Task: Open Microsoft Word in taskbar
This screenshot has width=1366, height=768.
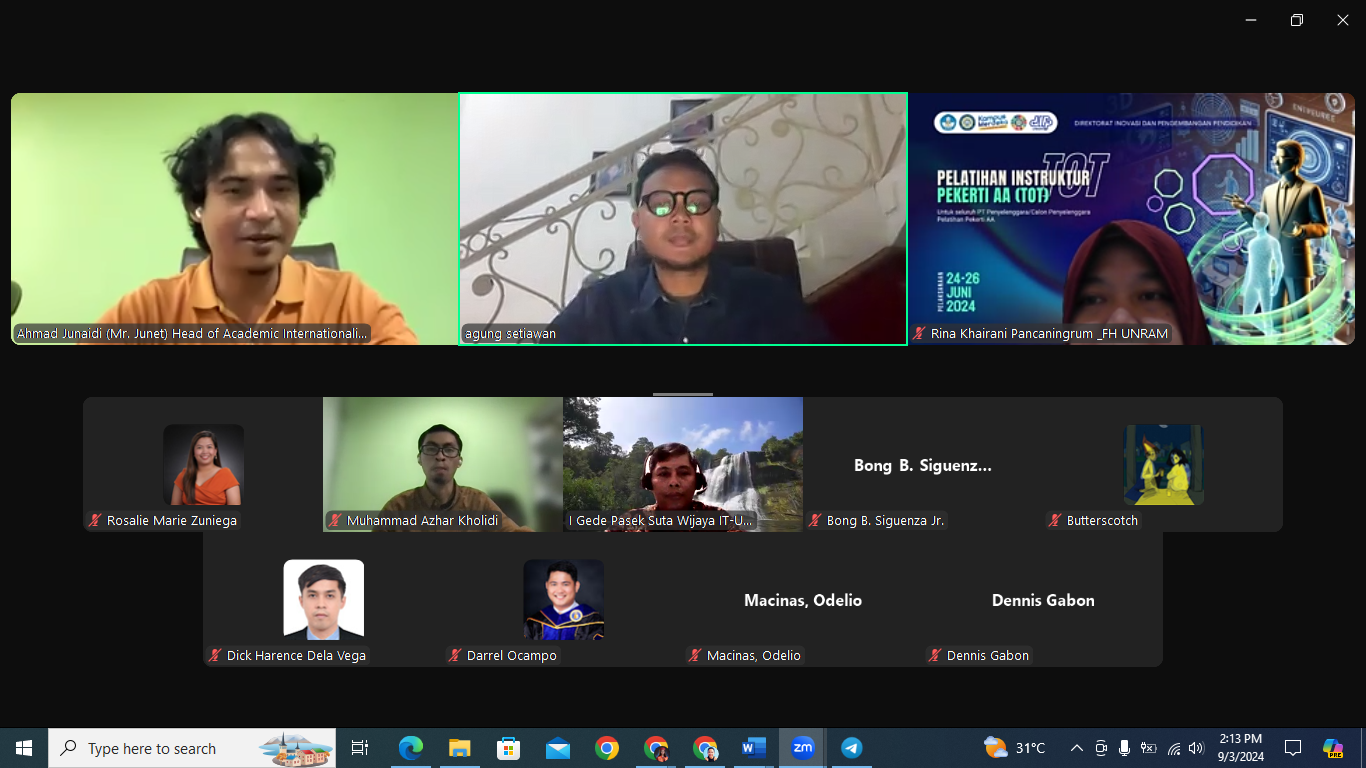Action: [x=753, y=748]
